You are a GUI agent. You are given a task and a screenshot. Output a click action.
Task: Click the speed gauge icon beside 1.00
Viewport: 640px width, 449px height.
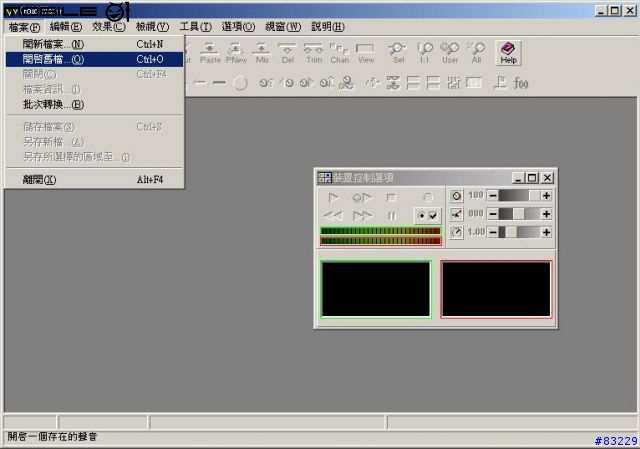pyautogui.click(x=456, y=232)
